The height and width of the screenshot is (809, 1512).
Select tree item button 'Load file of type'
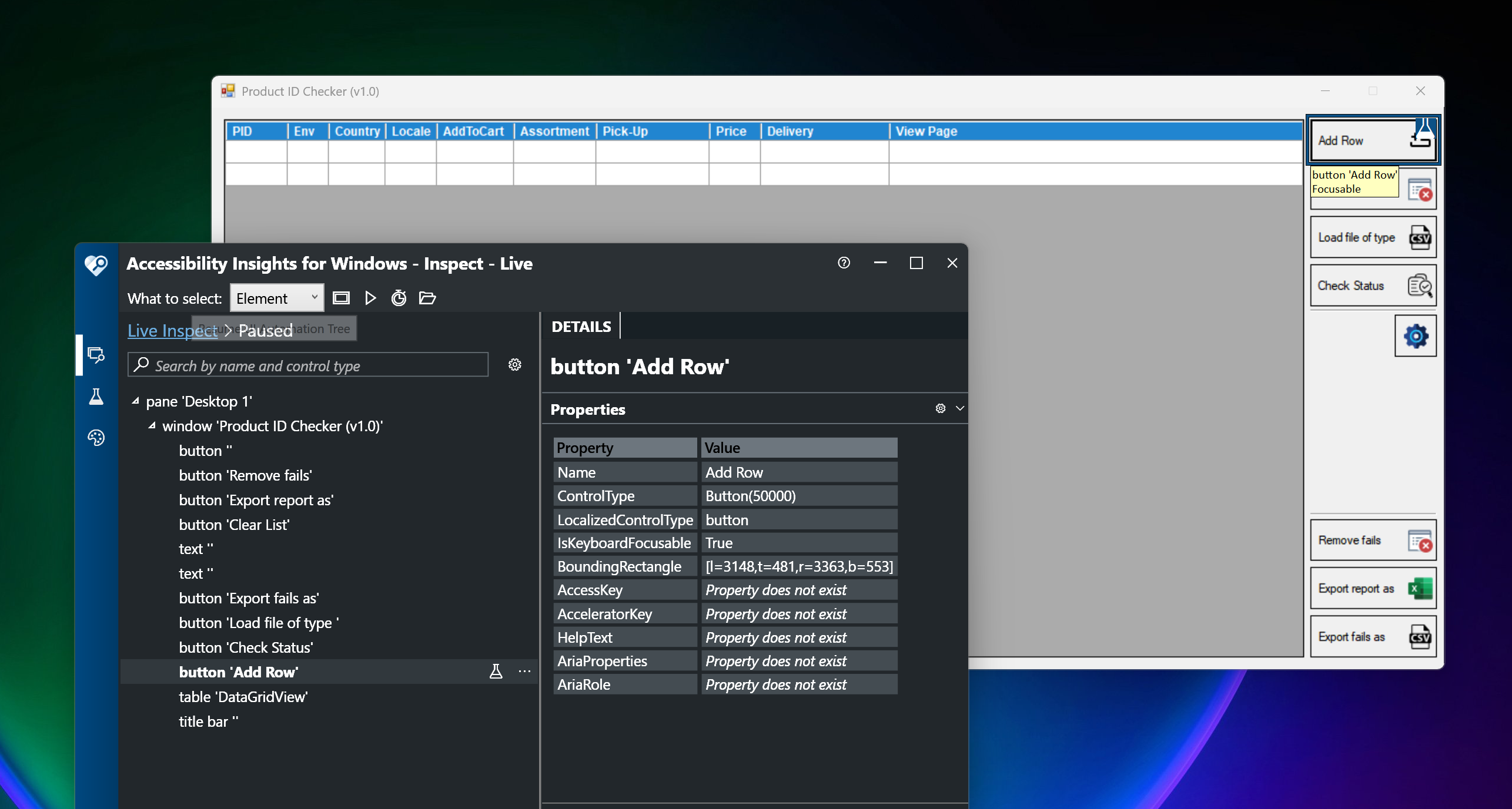[x=259, y=623]
